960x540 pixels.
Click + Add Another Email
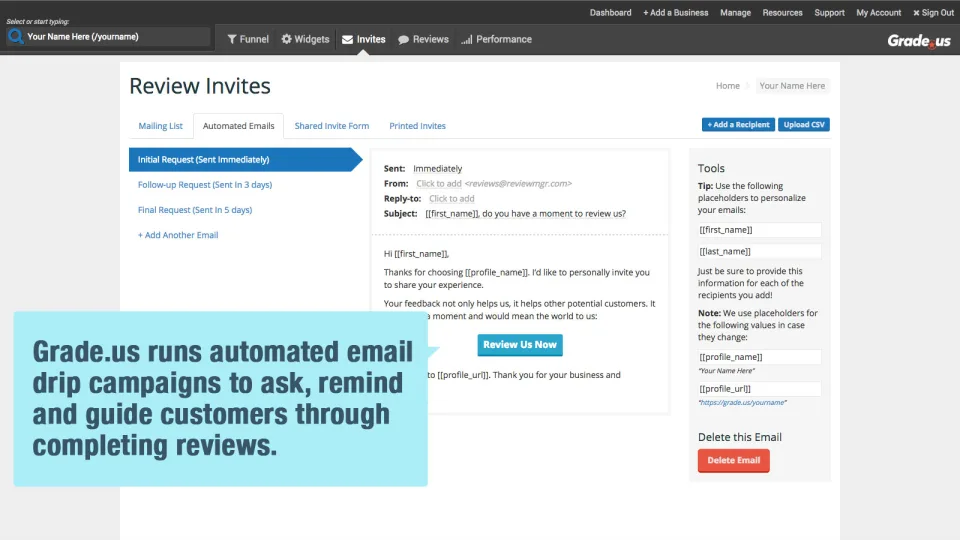coord(178,234)
